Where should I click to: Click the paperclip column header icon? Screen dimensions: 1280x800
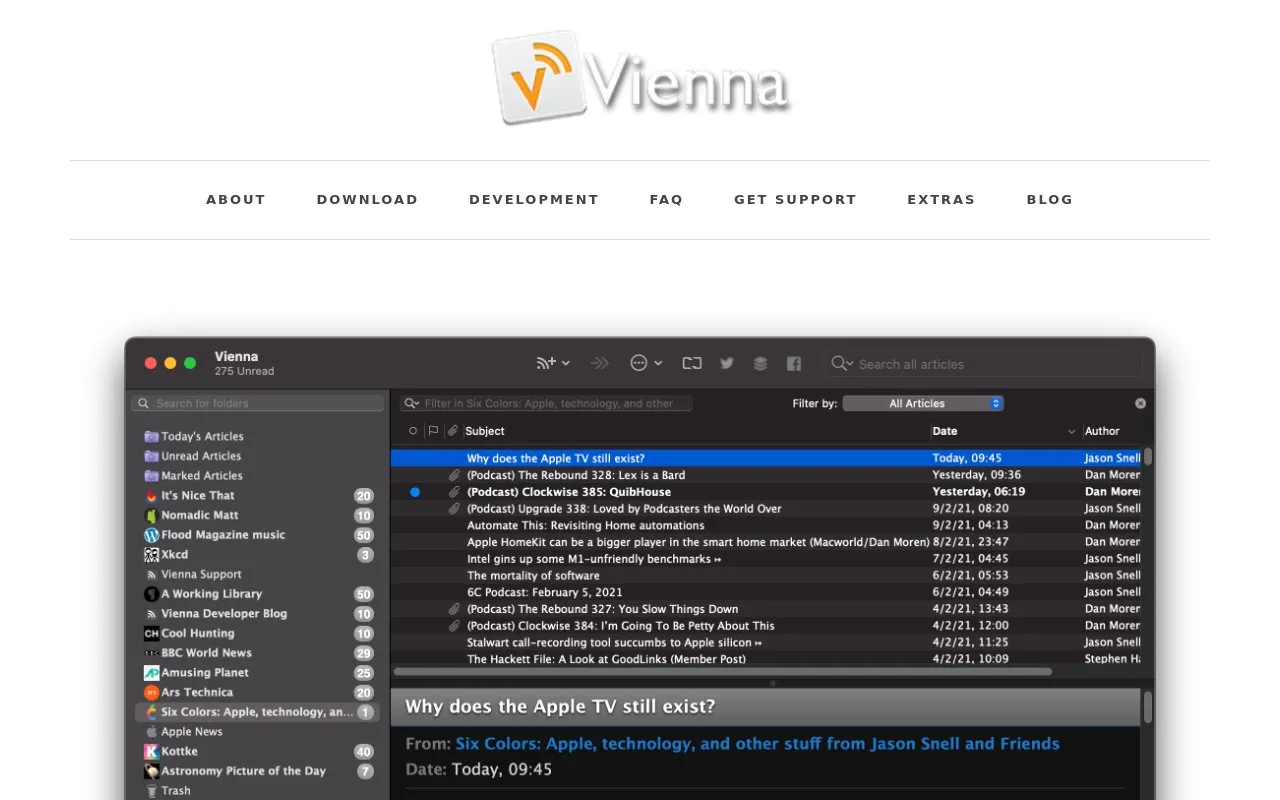pos(453,431)
